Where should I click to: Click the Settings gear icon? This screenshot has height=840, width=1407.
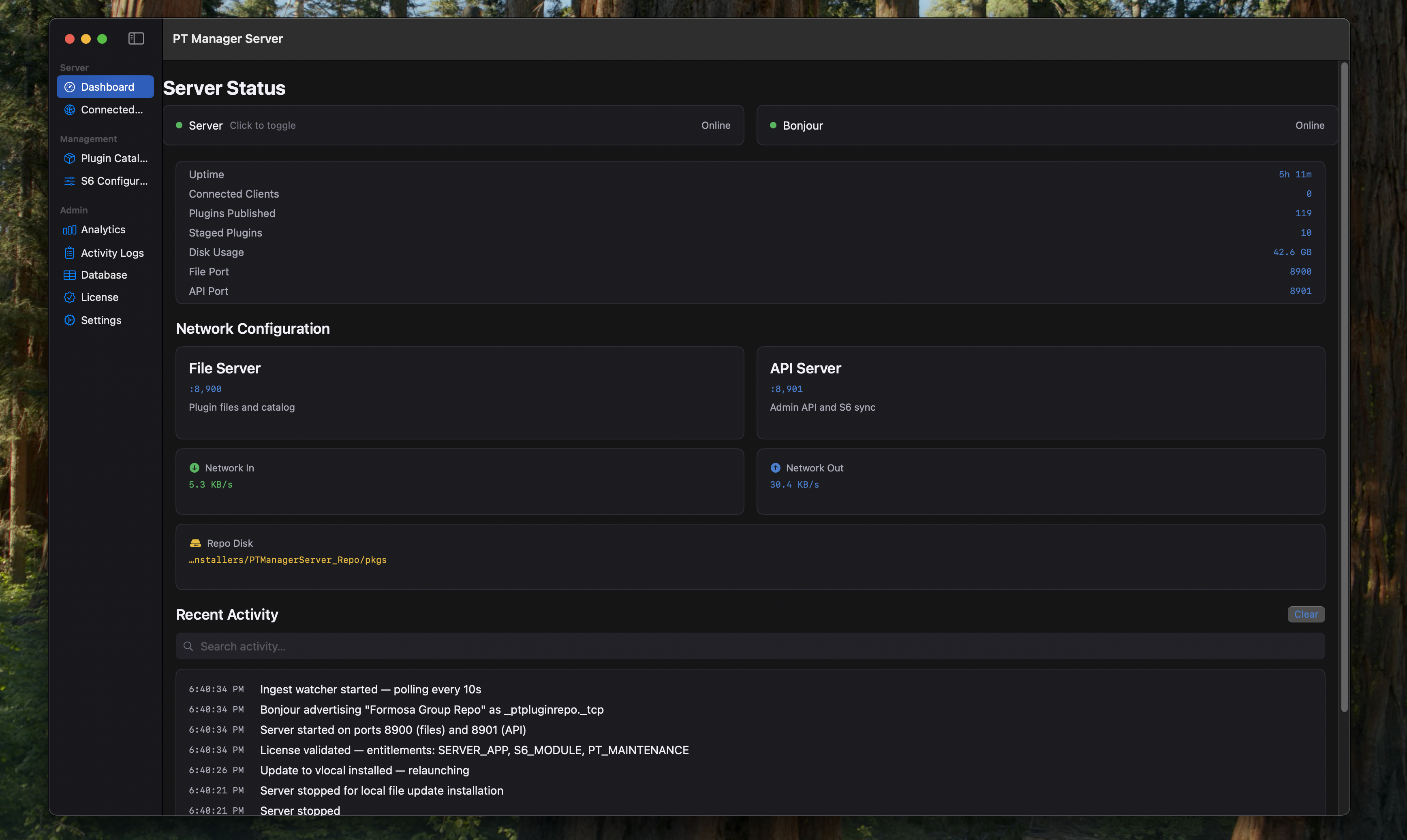[x=70, y=320]
